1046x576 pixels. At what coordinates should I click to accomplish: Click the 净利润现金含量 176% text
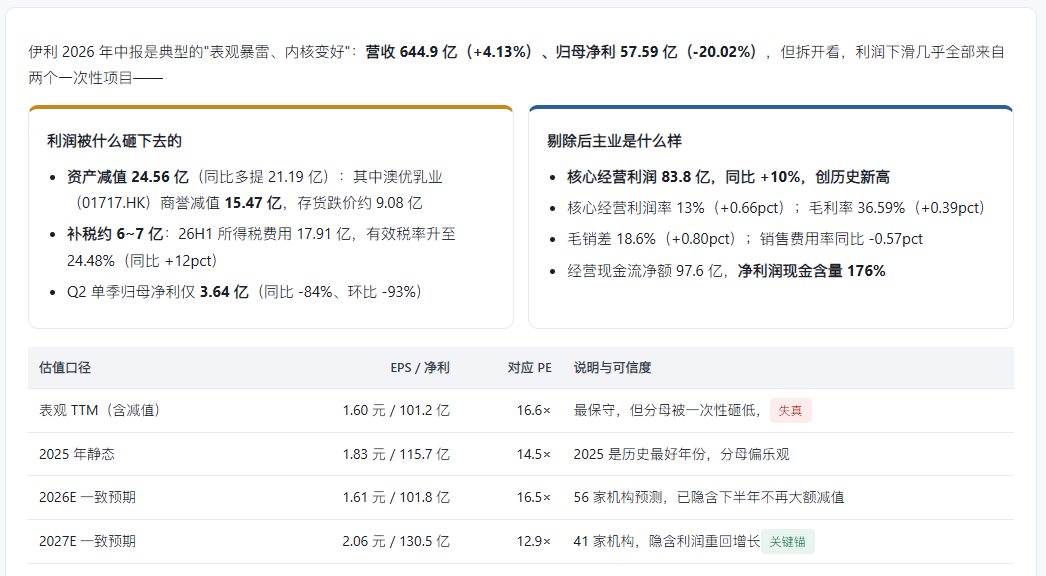tap(811, 271)
